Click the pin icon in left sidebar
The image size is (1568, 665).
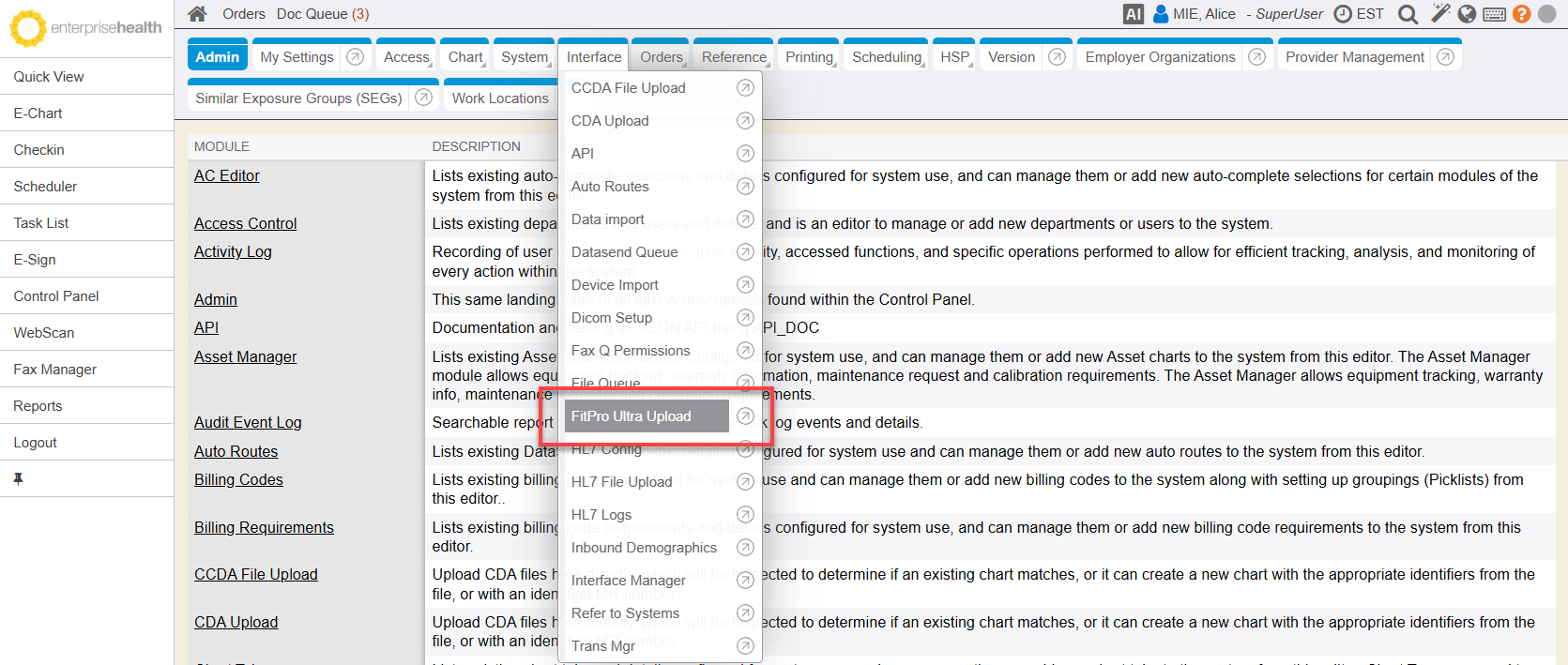pos(18,478)
